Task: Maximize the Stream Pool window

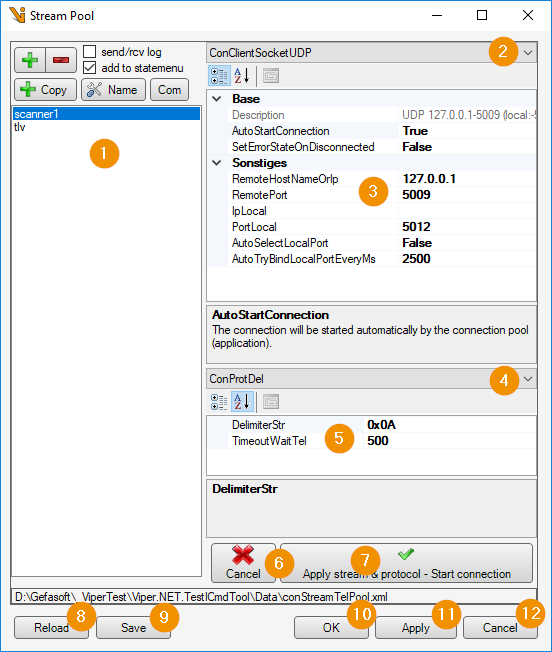Action: pyautogui.click(x=482, y=15)
